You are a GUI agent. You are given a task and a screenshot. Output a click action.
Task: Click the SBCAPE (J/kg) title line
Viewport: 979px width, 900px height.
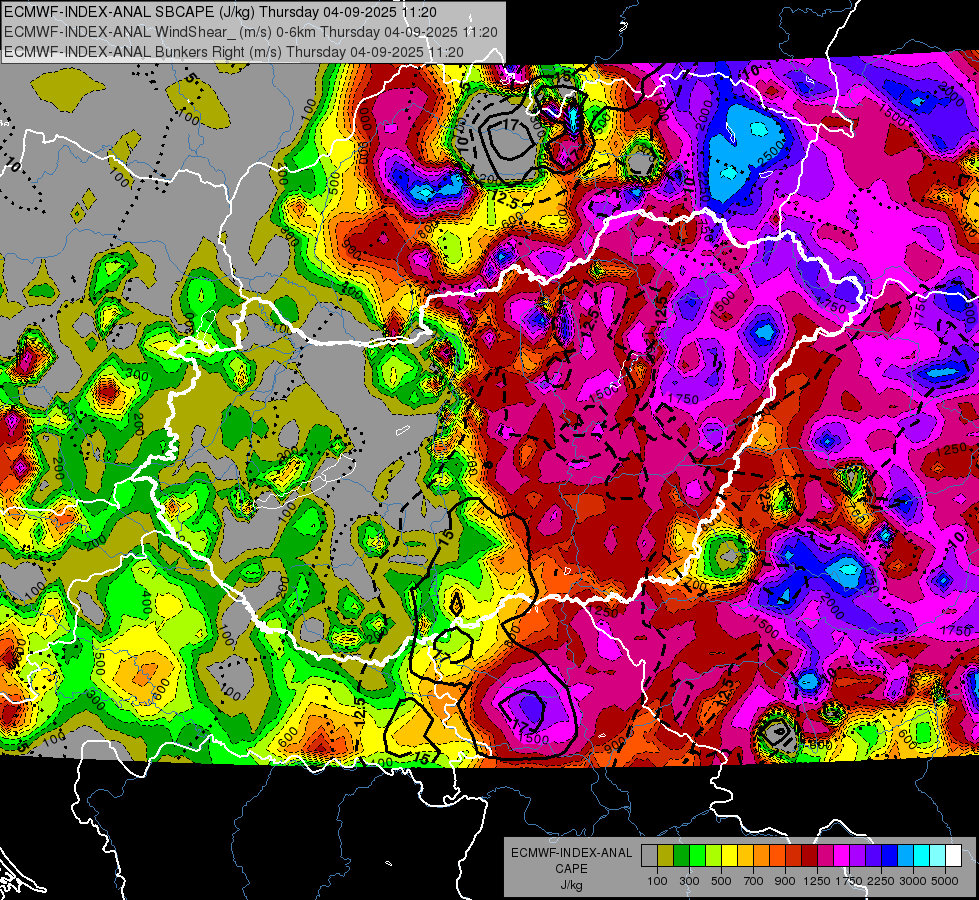(x=220, y=12)
